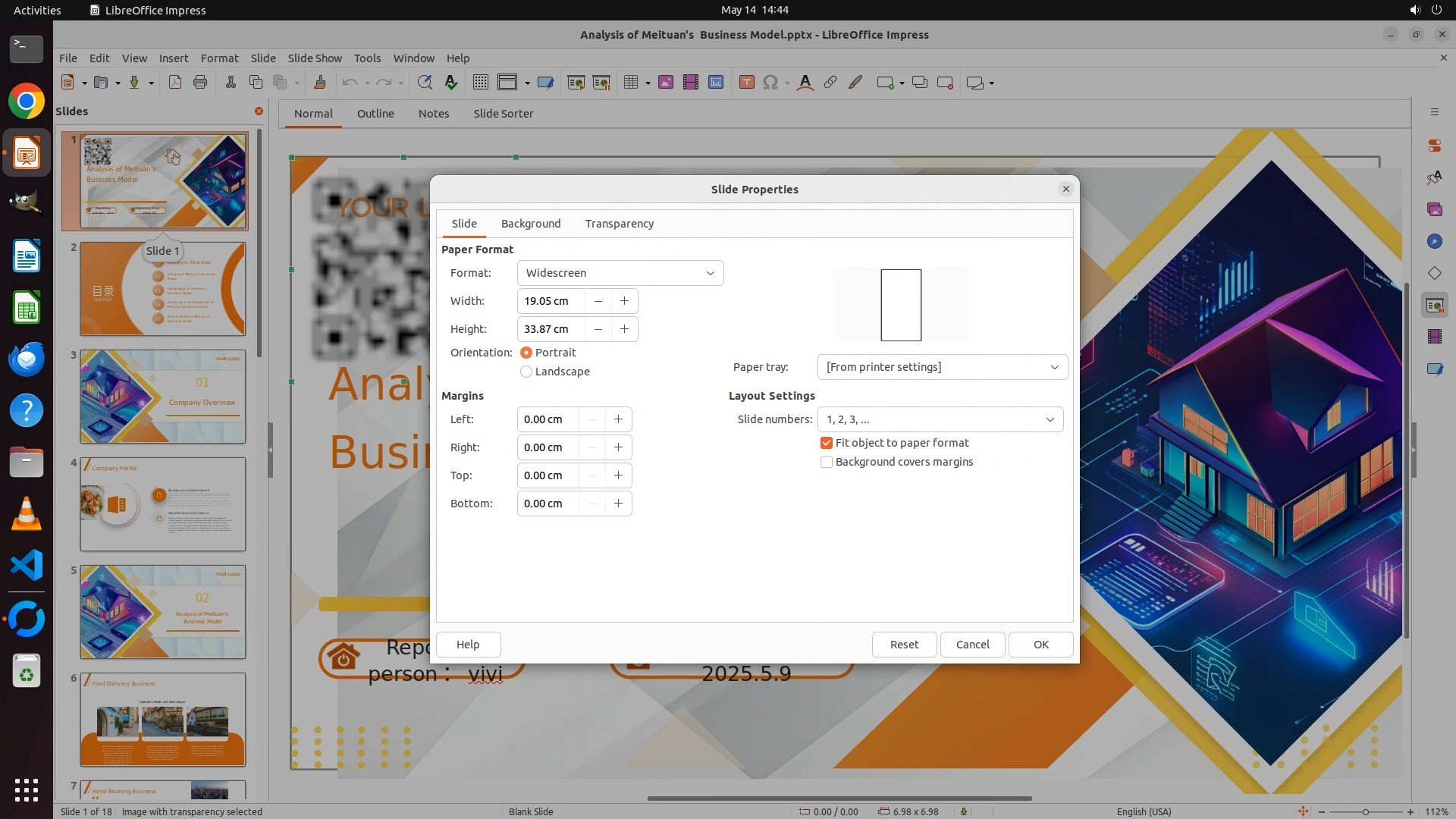The width and height of the screenshot is (1456, 819).
Task: Open the Gallery sidebar panel icon
Action: coord(1434,209)
